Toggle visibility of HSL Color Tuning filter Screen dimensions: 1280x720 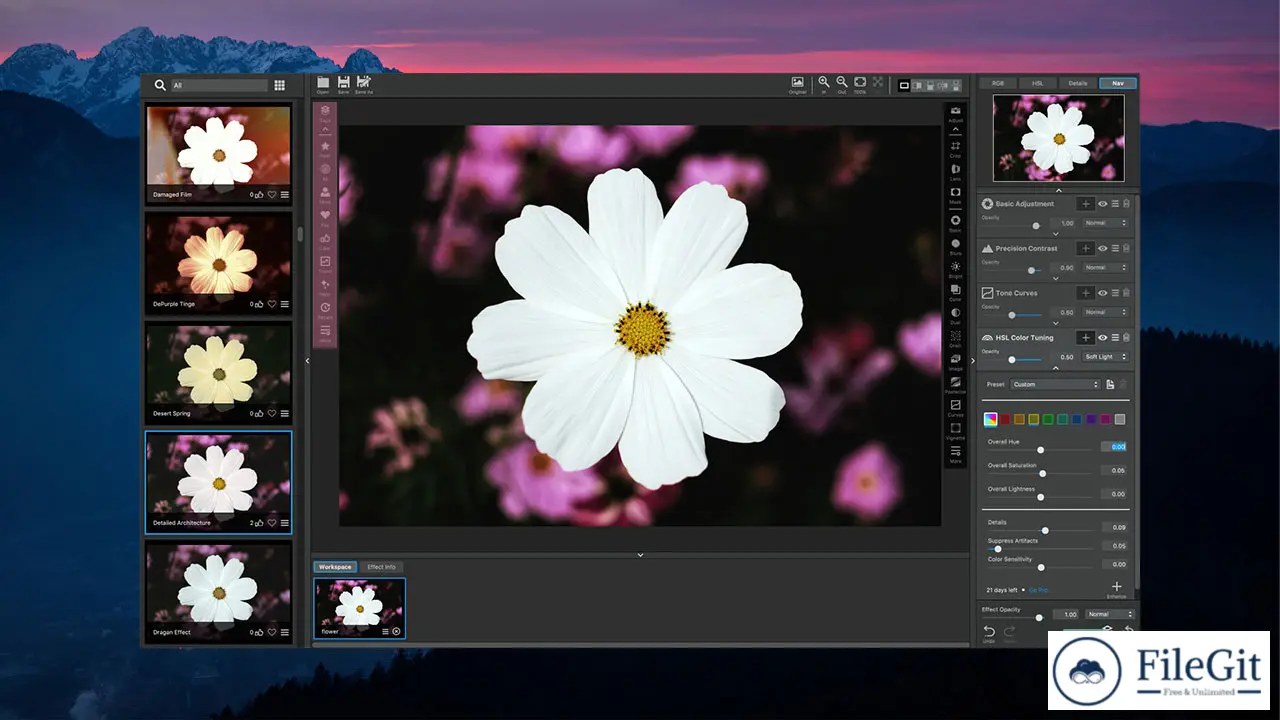click(x=1103, y=338)
